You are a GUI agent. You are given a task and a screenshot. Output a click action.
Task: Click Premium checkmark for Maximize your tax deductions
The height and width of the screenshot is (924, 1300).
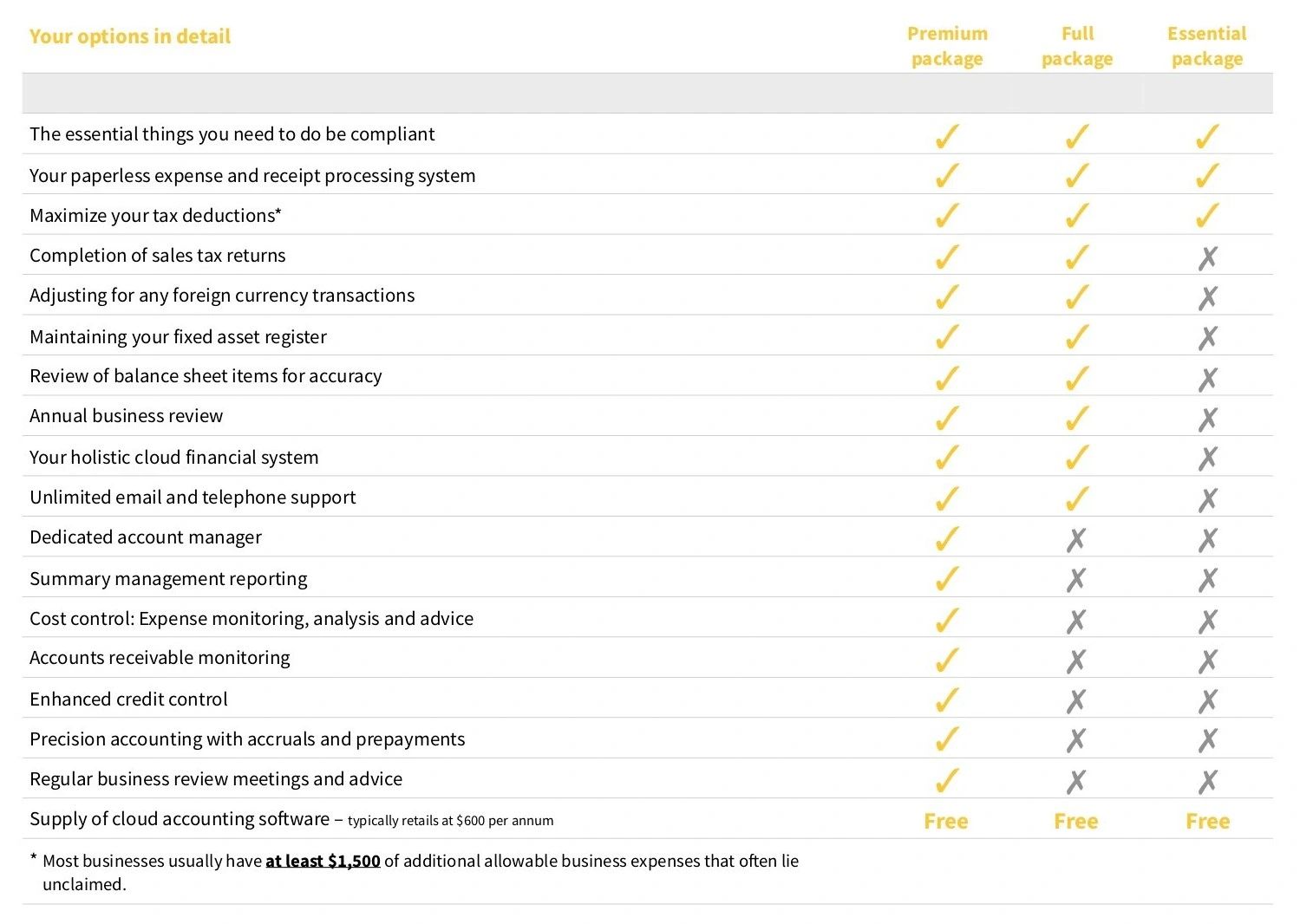947,216
